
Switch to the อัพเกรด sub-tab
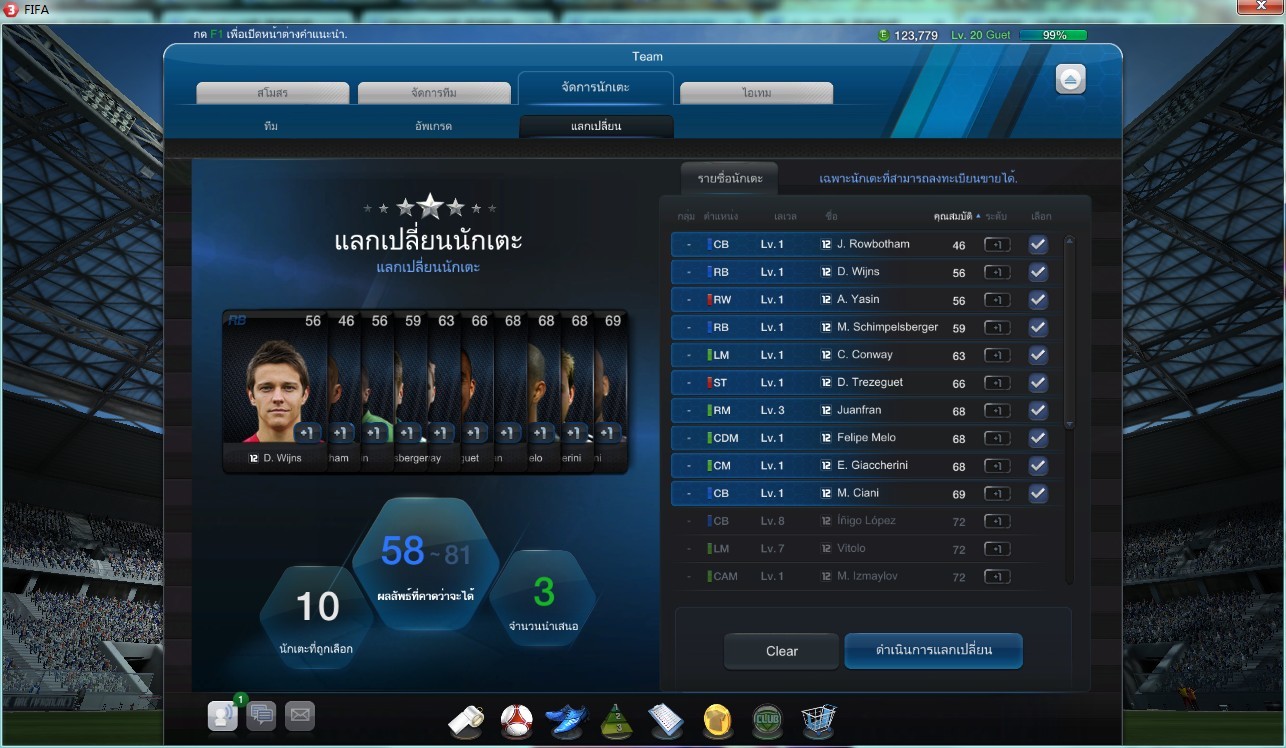tap(434, 127)
